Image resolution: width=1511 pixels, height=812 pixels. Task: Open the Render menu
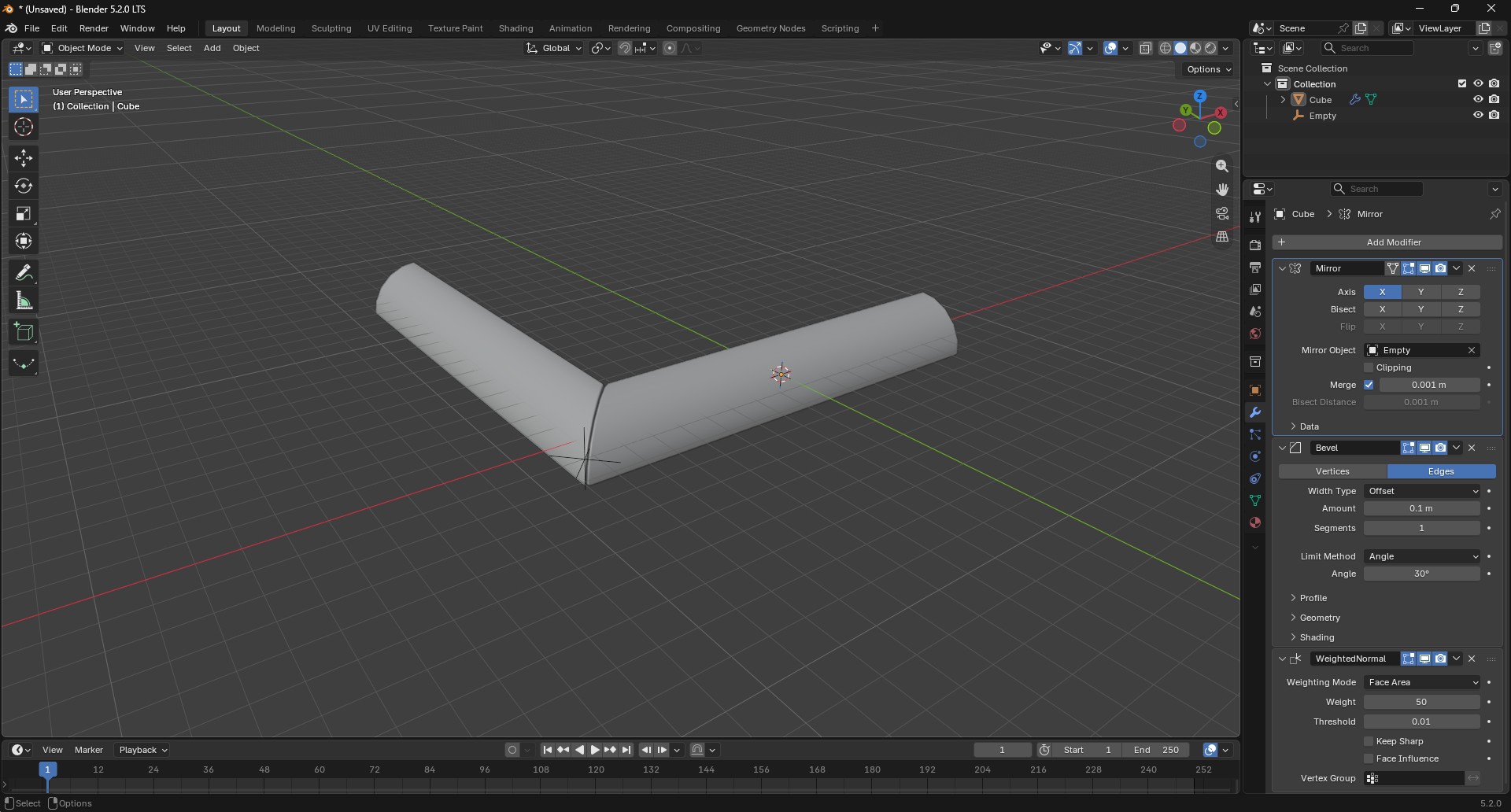tap(94, 28)
